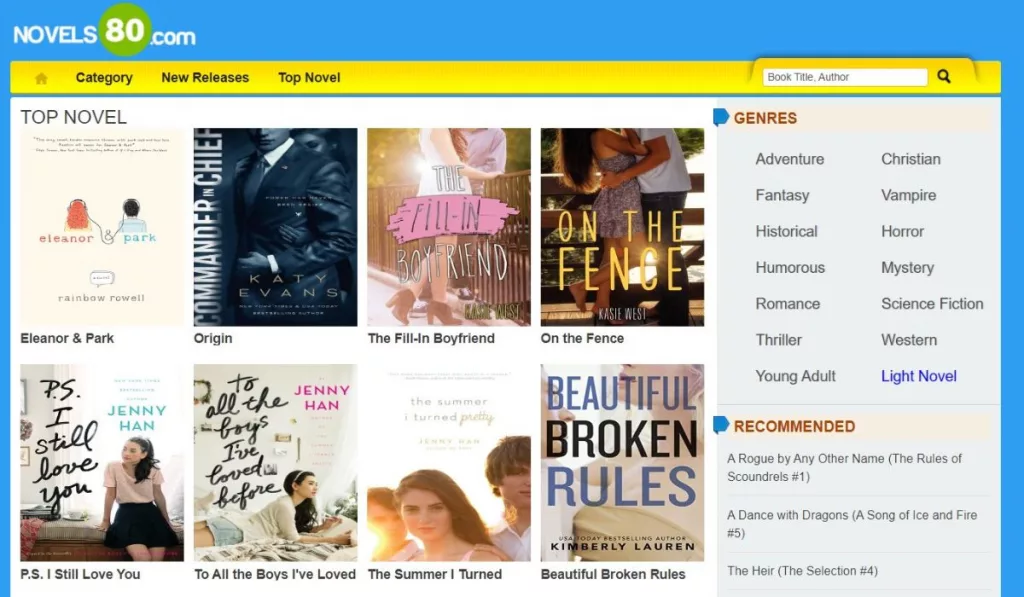The image size is (1024, 597).
Task: Select the Vampire genre link
Action: [908, 195]
